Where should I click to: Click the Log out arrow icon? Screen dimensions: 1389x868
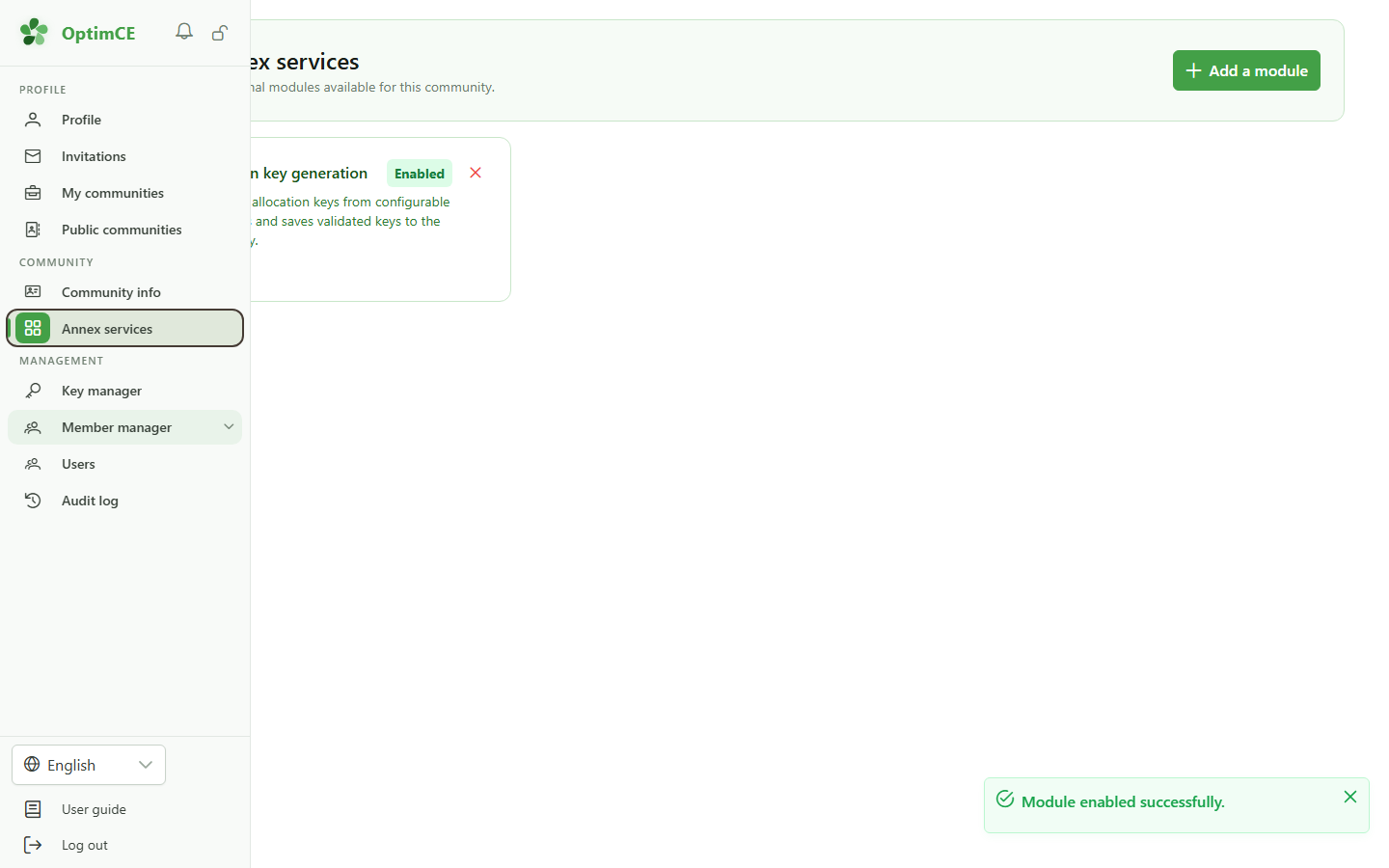pyautogui.click(x=33, y=845)
